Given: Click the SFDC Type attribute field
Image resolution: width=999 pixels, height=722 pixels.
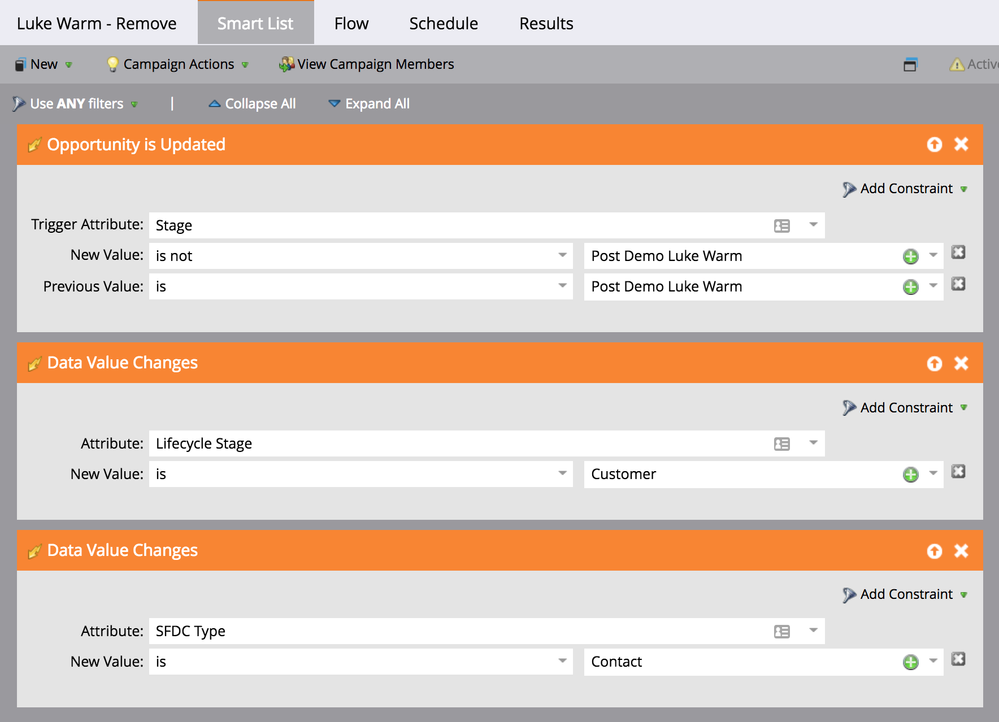Looking at the screenshot, I should [460, 632].
